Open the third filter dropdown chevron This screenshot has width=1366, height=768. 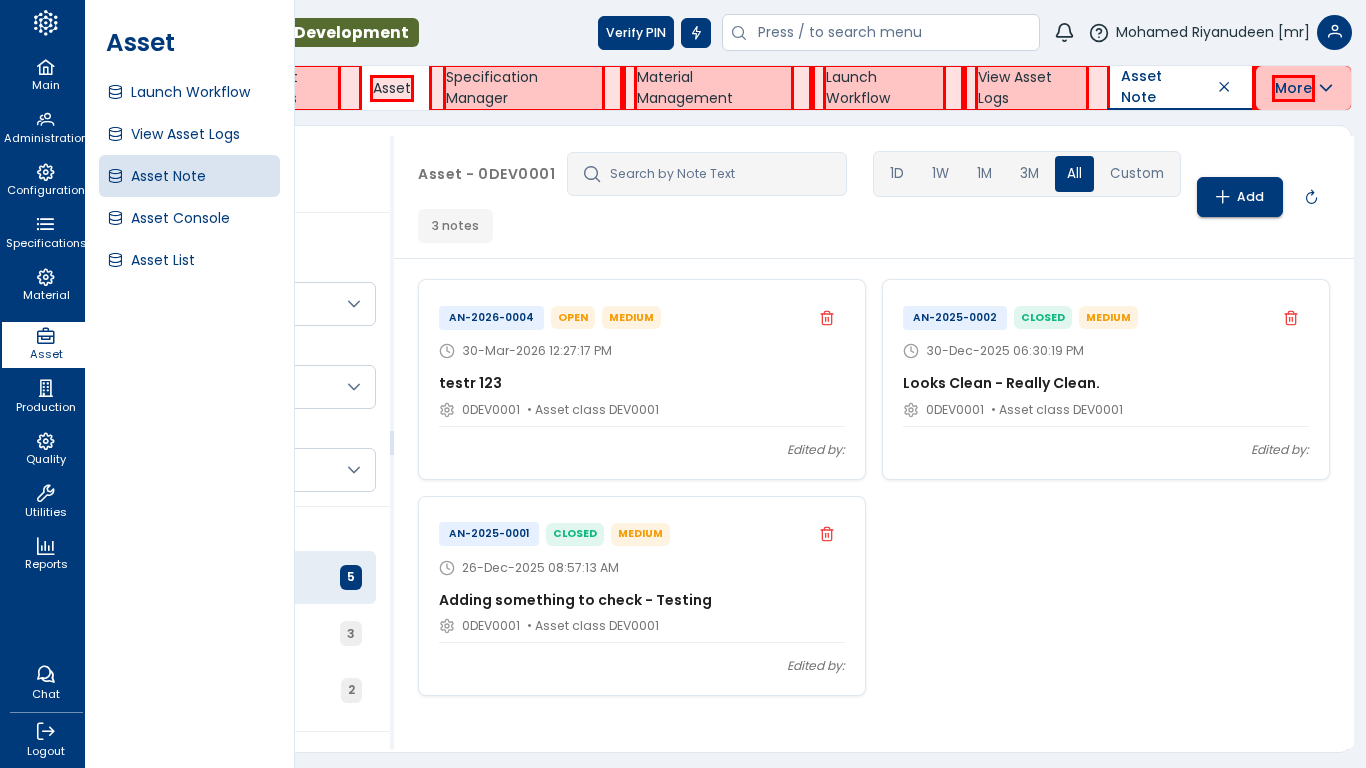point(353,470)
